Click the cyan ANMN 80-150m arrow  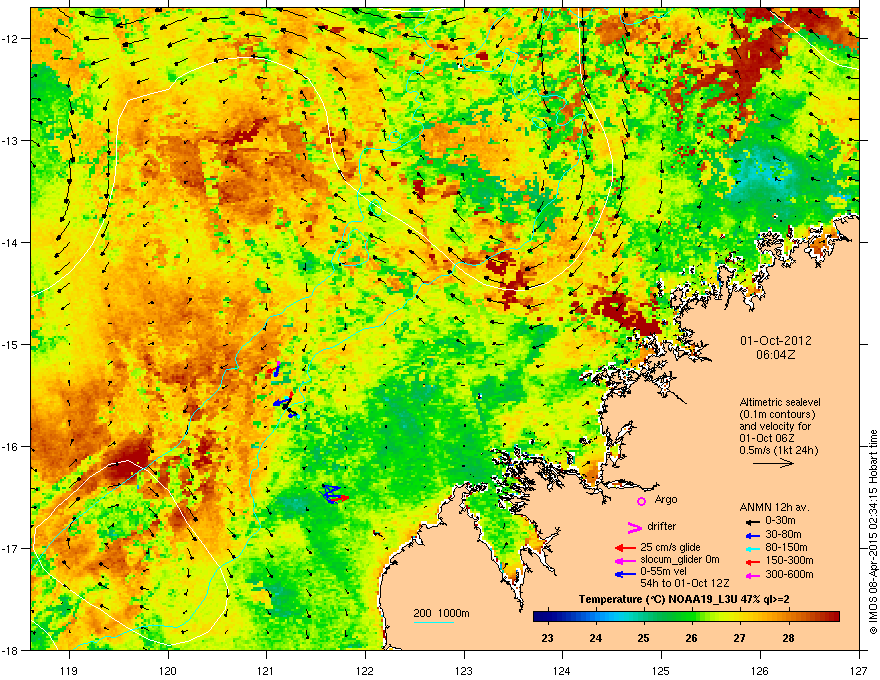point(753,549)
